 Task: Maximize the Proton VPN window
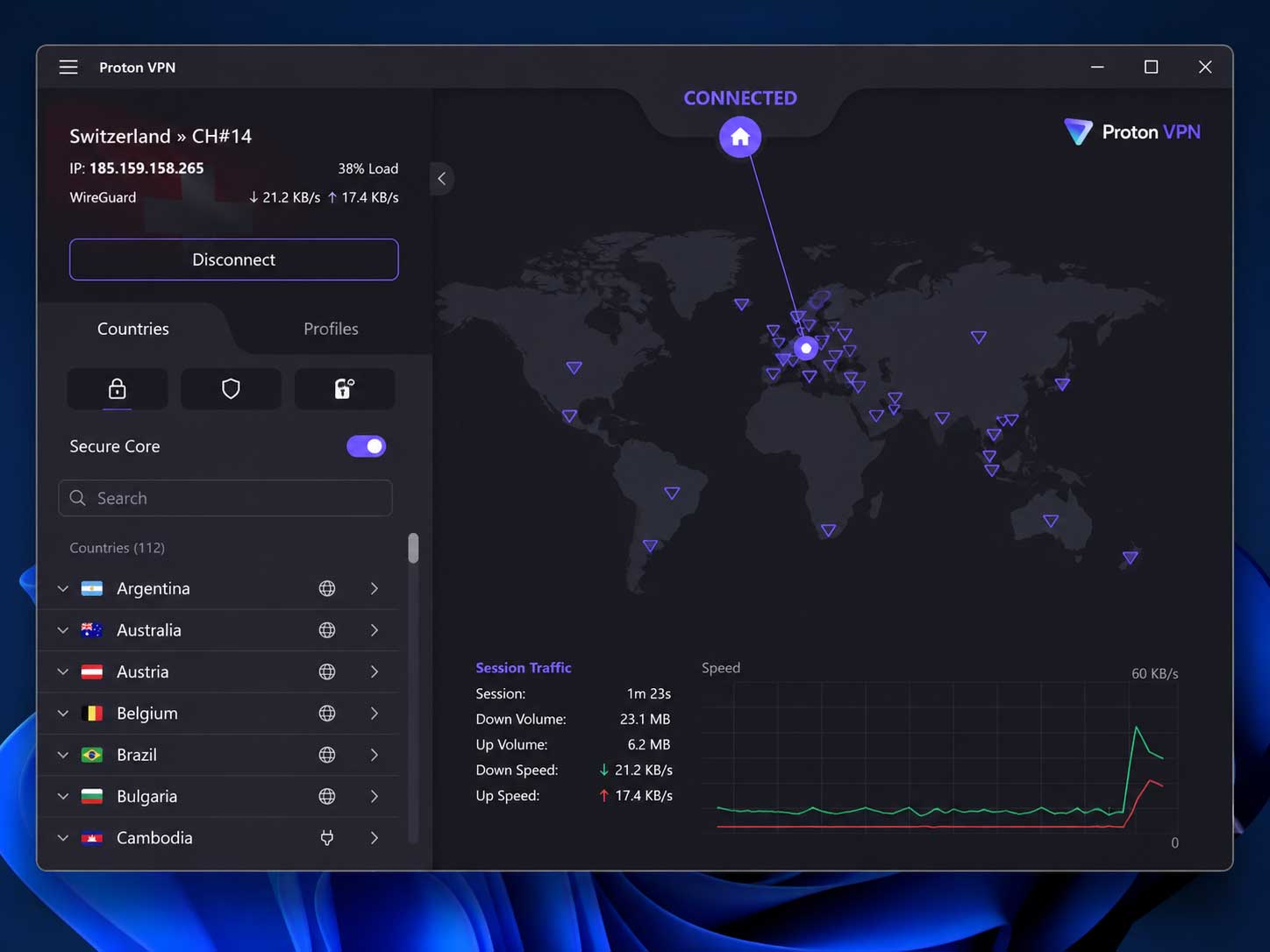tap(1152, 67)
